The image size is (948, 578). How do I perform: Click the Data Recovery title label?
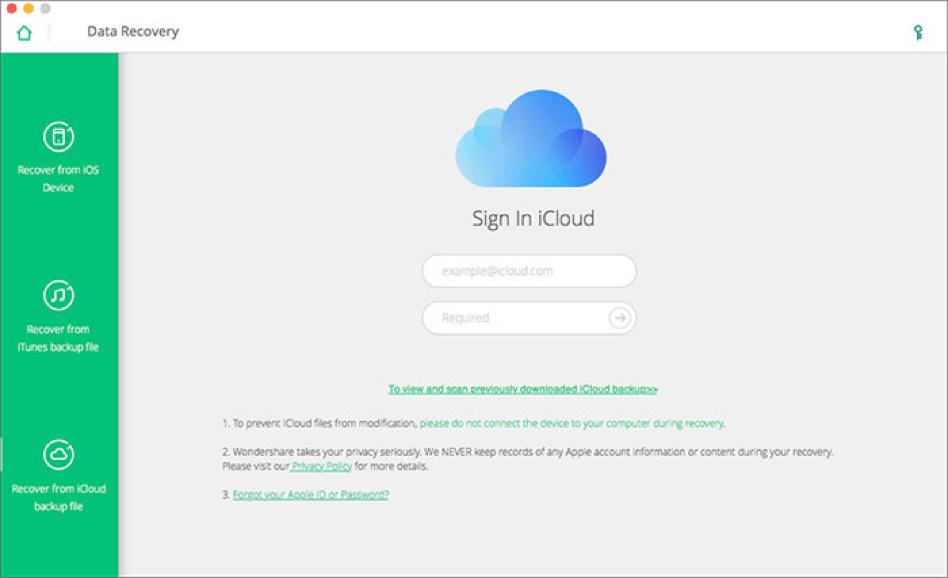[134, 31]
